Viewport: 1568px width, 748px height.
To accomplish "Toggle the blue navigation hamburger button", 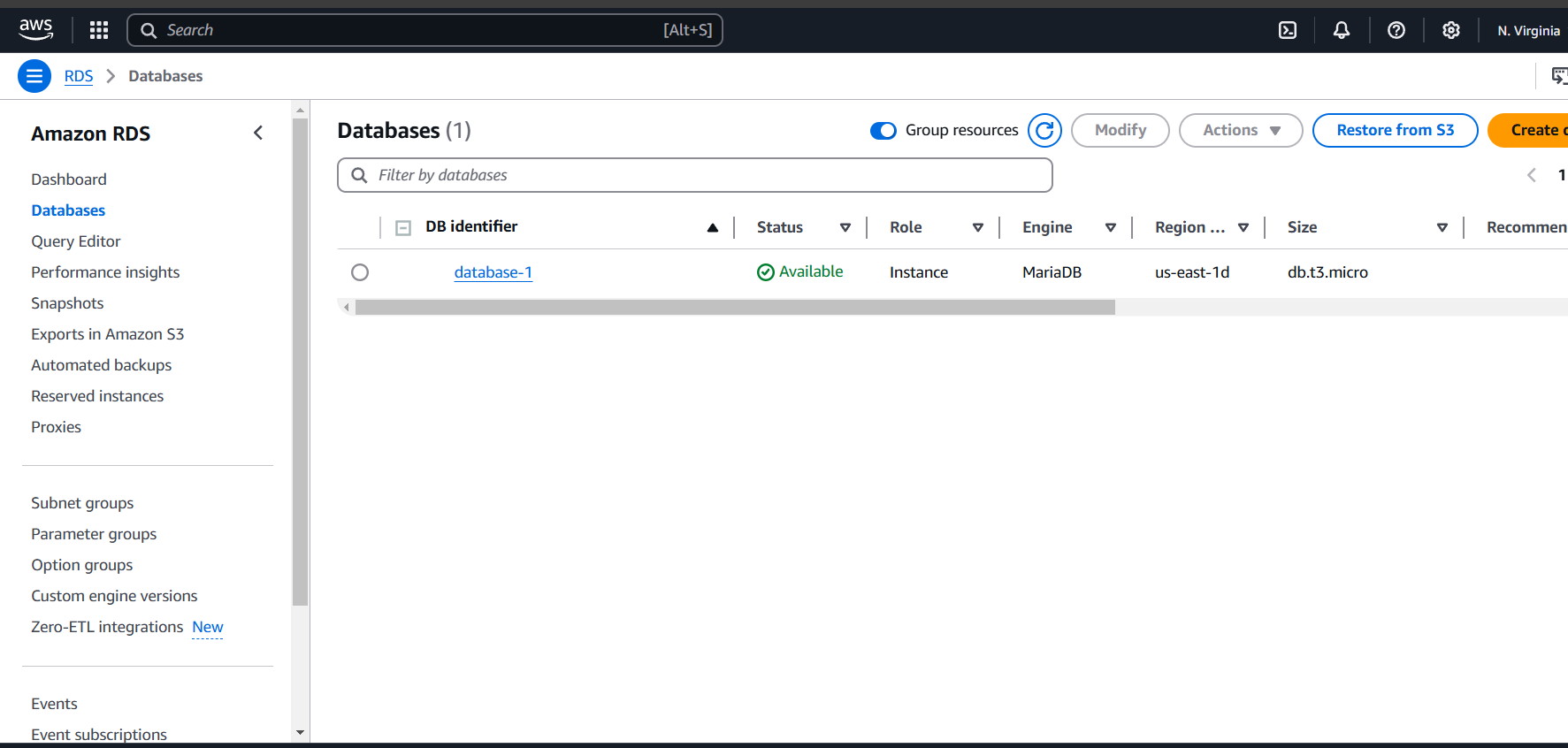I will tap(34, 76).
